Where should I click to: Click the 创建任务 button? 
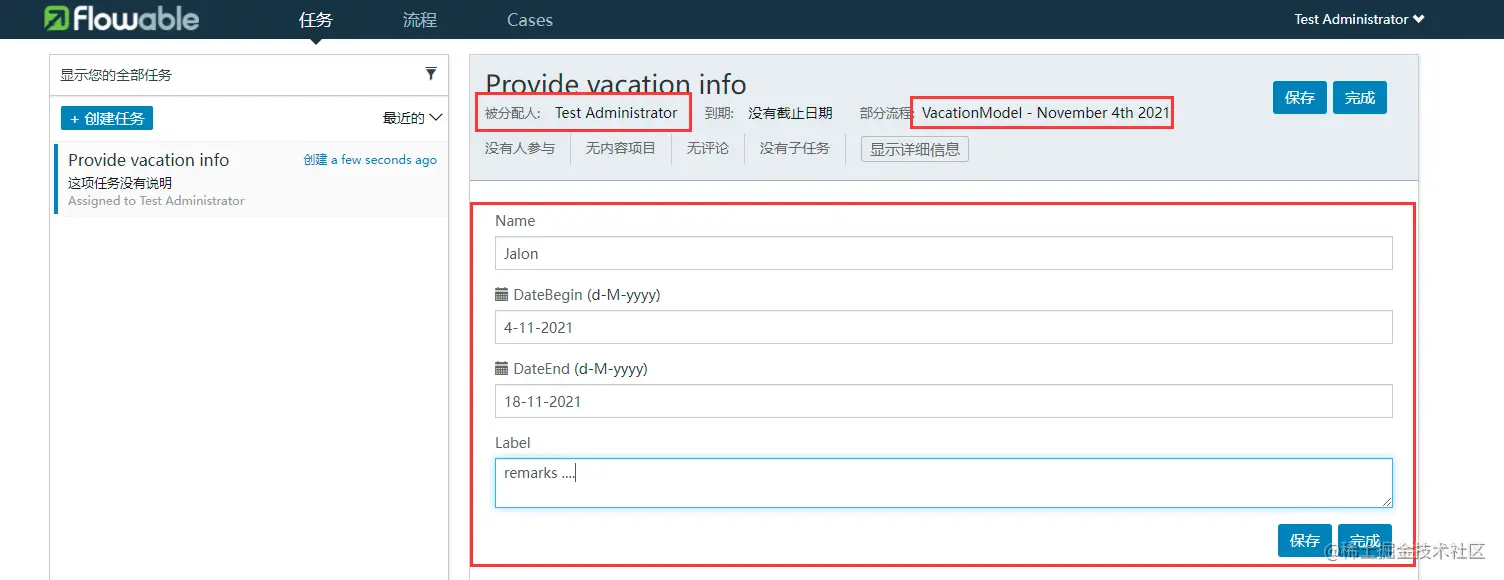pos(107,118)
